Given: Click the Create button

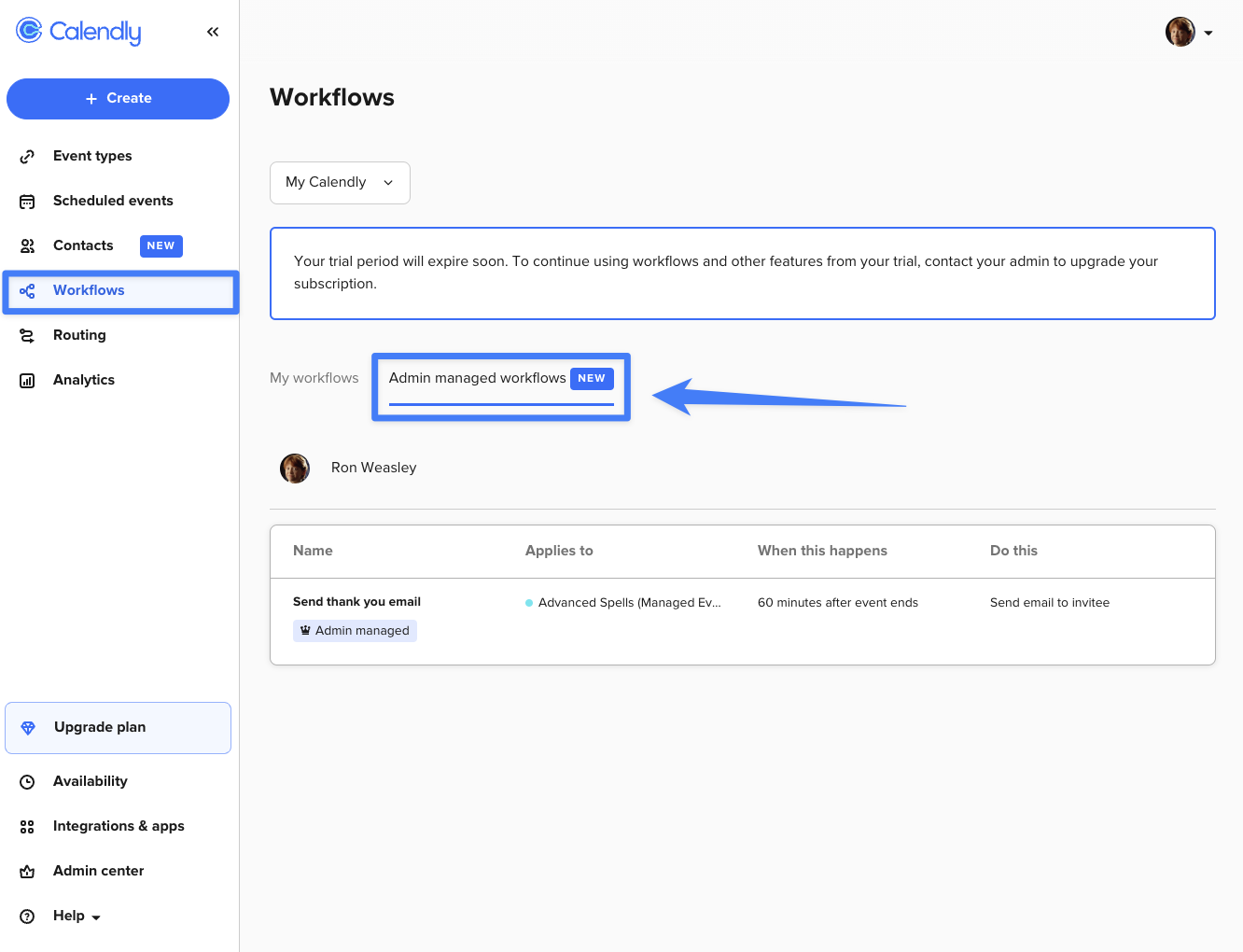Looking at the screenshot, I should [118, 98].
